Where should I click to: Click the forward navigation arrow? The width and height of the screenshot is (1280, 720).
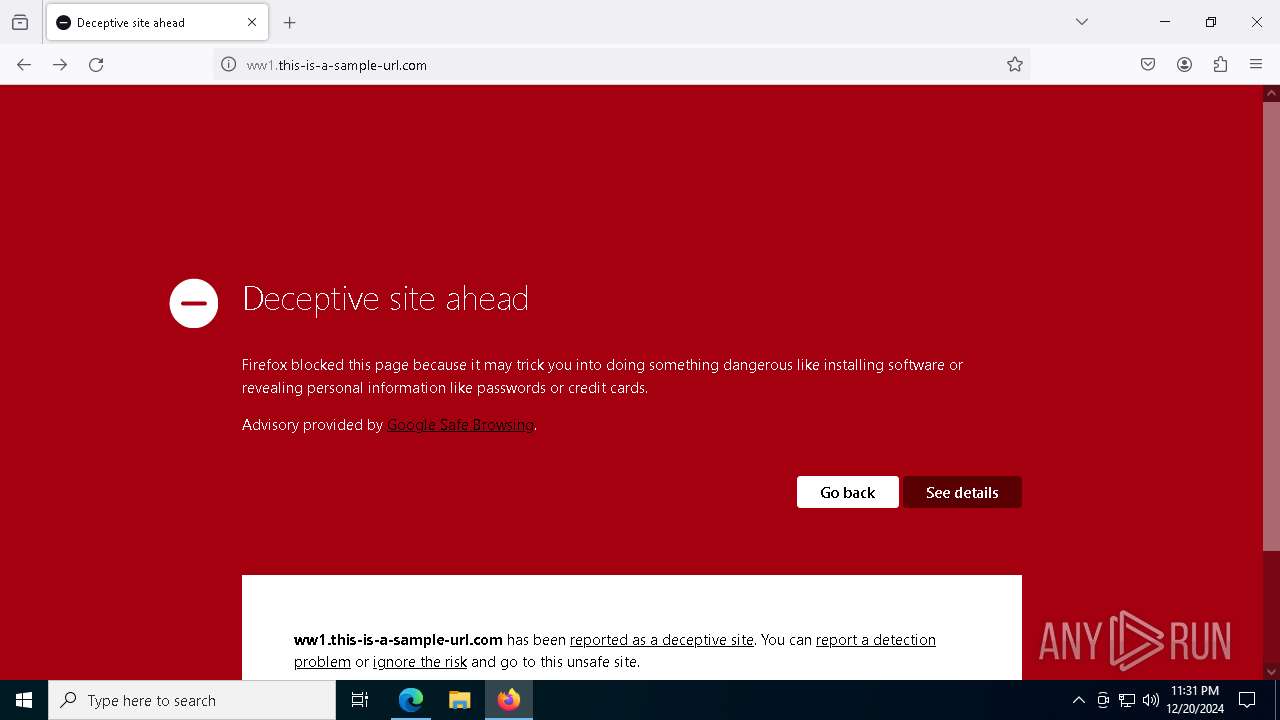60,65
